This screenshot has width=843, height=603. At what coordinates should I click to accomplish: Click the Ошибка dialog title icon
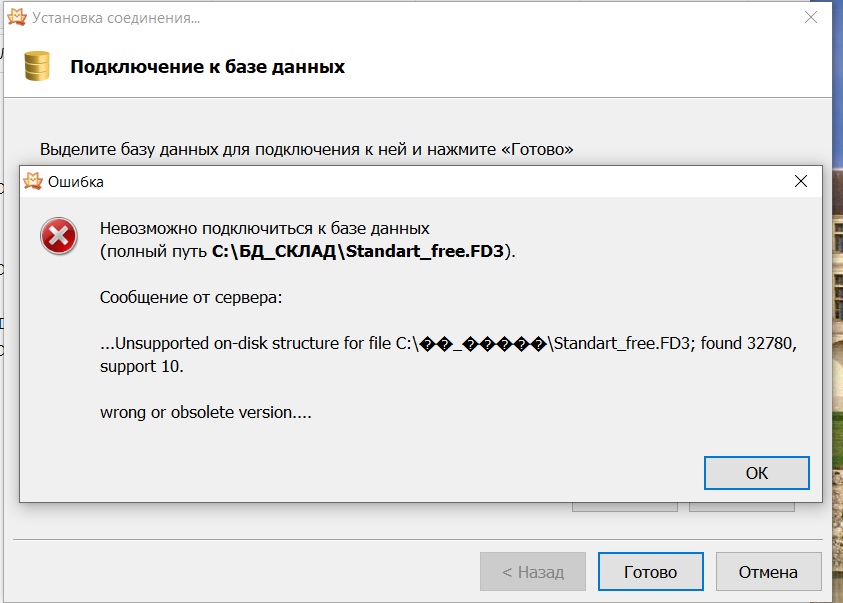33,181
